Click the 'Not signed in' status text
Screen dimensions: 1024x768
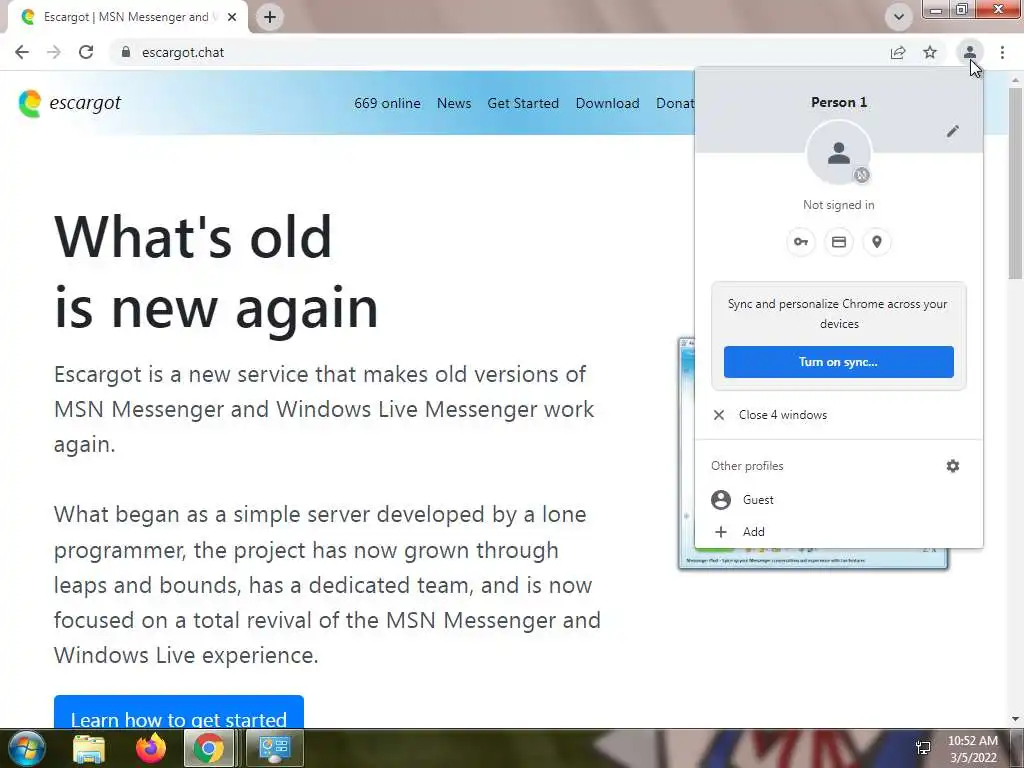[839, 205]
